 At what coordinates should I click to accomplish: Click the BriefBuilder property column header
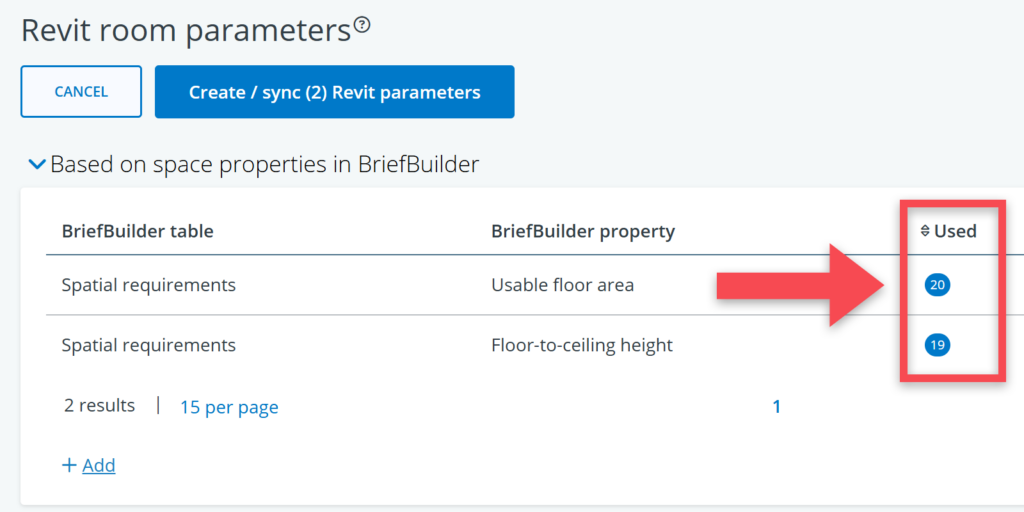(x=583, y=231)
